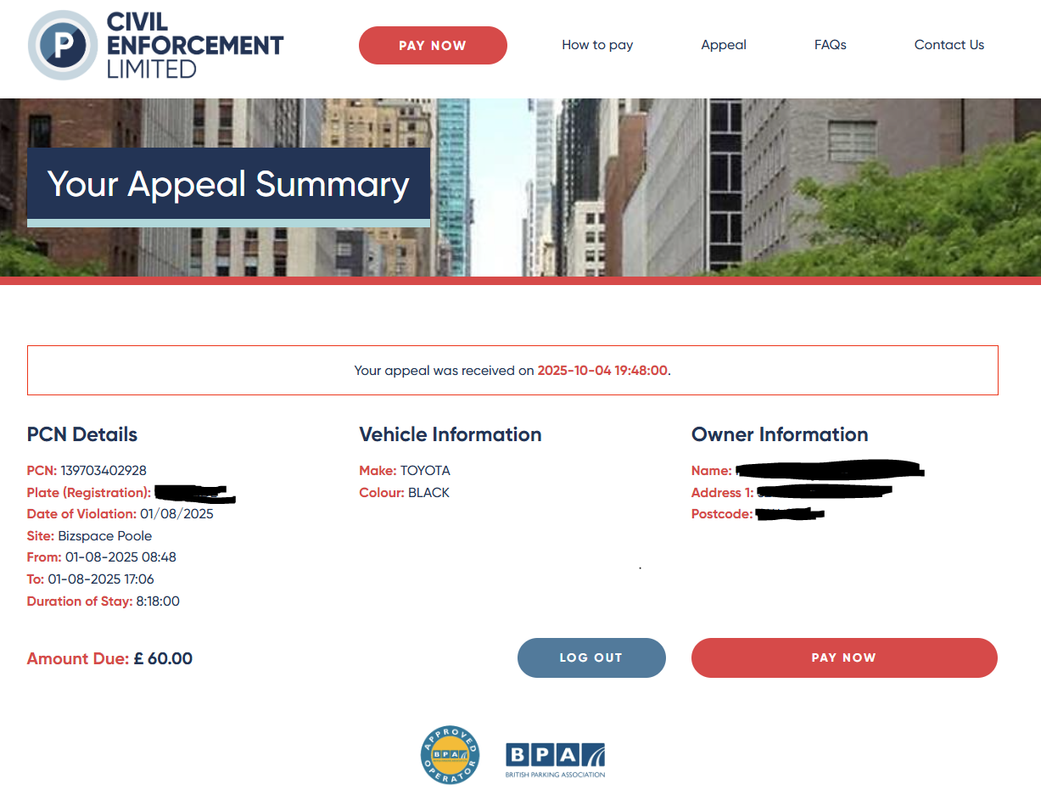Click the British Parking Association logo
The image size is (1041, 800).
point(556,760)
